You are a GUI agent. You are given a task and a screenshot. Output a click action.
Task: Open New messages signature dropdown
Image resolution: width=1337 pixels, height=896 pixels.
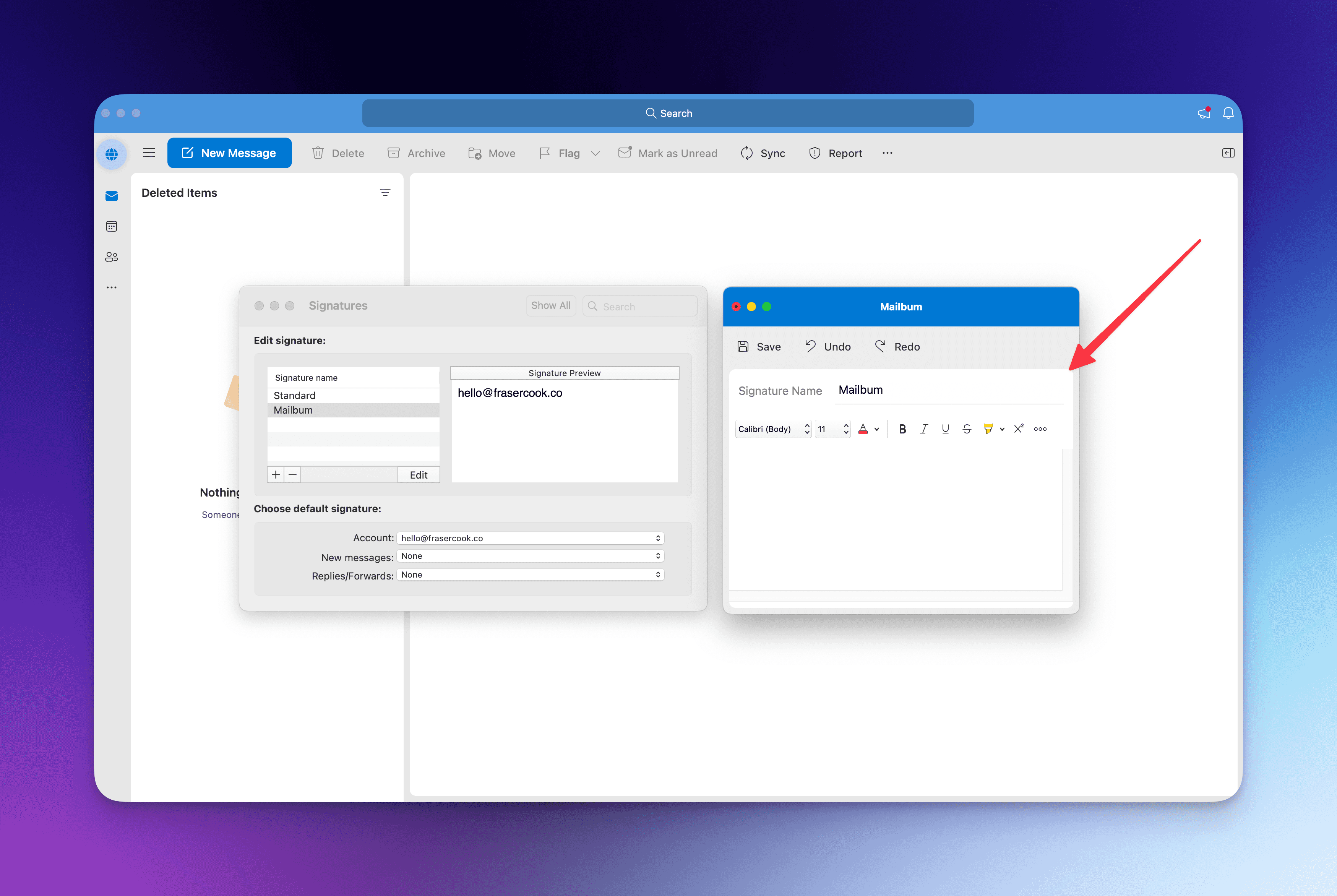pos(530,556)
